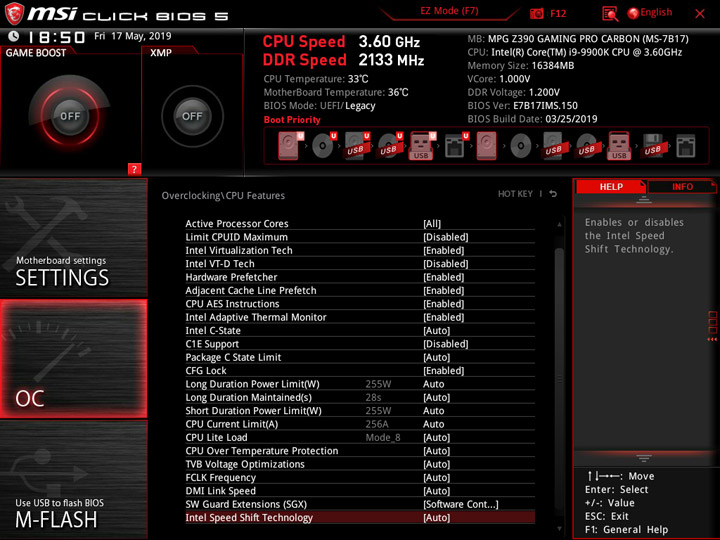Image resolution: width=720 pixels, height=540 pixels.
Task: Click the red question mark help icon
Action: point(134,169)
